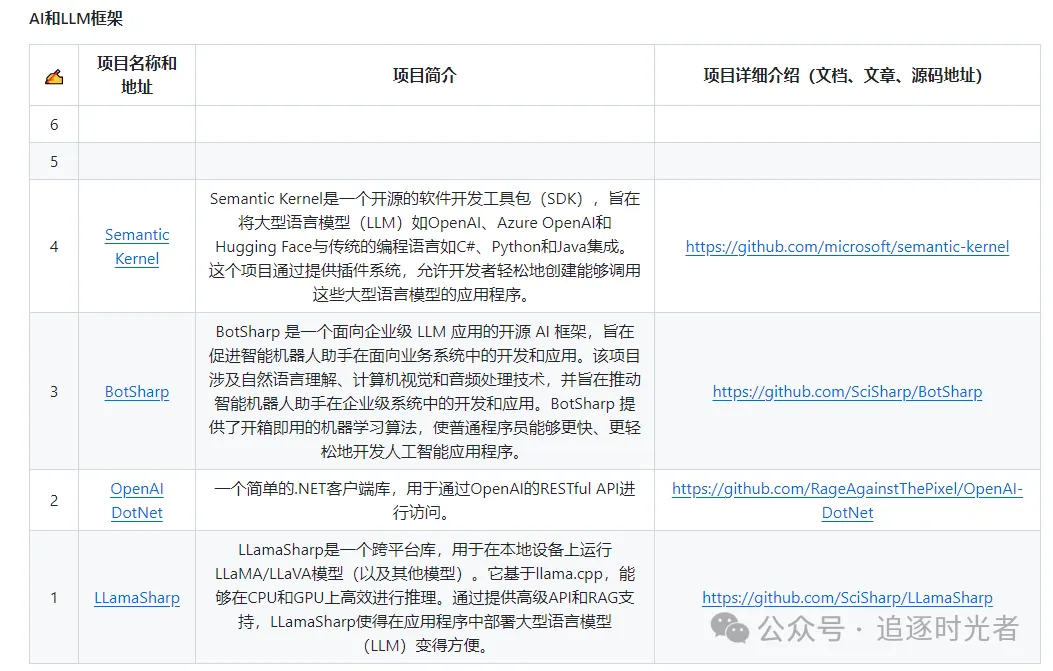Open the Semantic Kernel project link
1053x671 pixels.
(137, 246)
